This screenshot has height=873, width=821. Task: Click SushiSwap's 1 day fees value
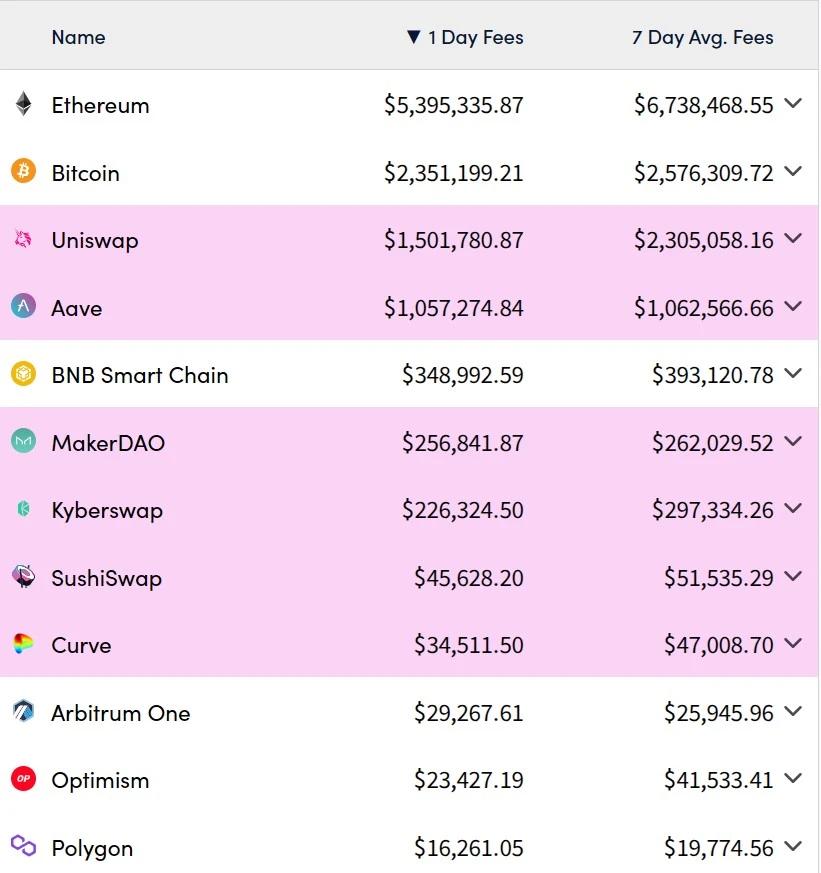point(468,577)
